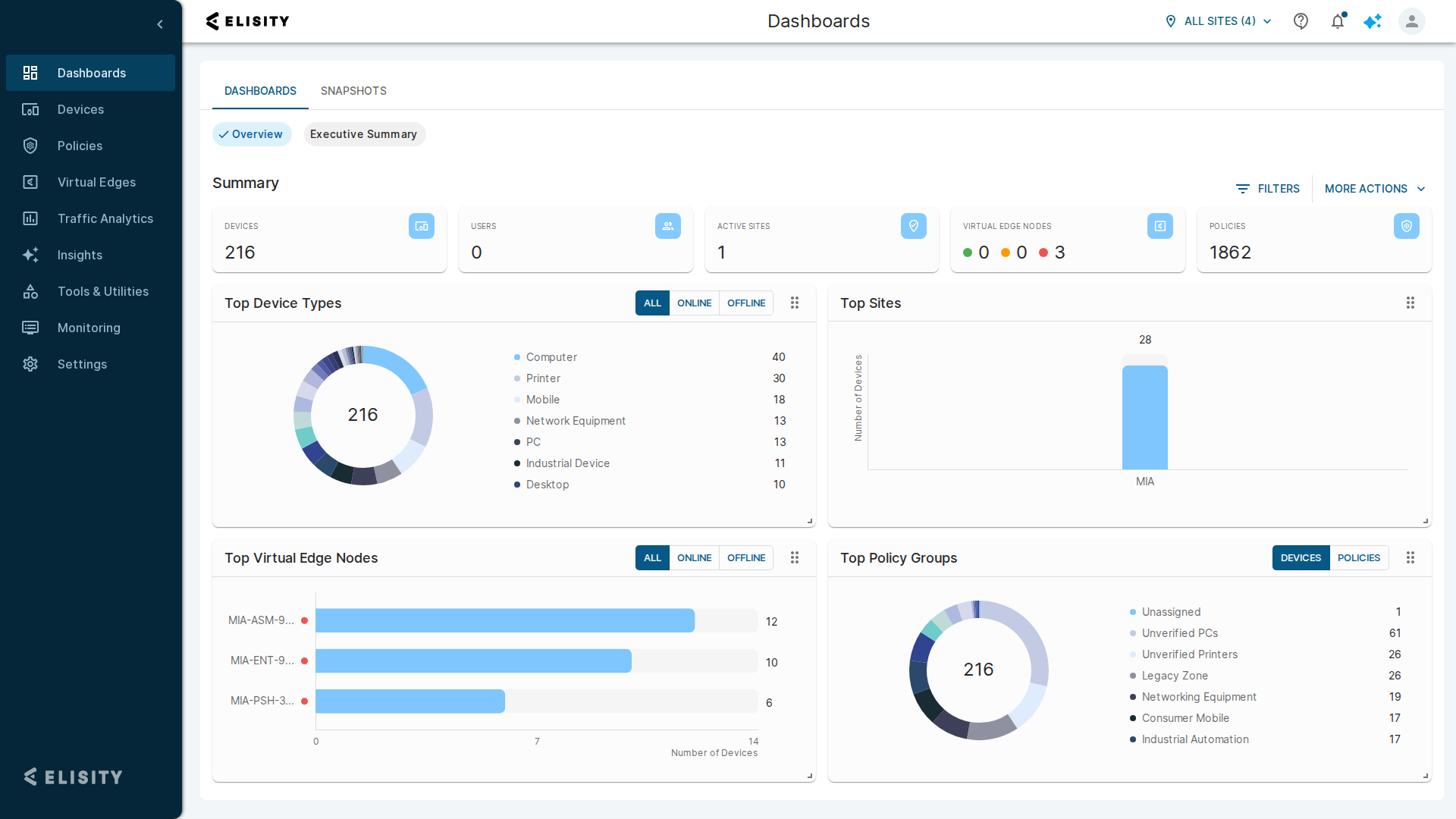Image resolution: width=1456 pixels, height=819 pixels.
Task: Click the Policies card shield icon
Action: tap(1407, 226)
